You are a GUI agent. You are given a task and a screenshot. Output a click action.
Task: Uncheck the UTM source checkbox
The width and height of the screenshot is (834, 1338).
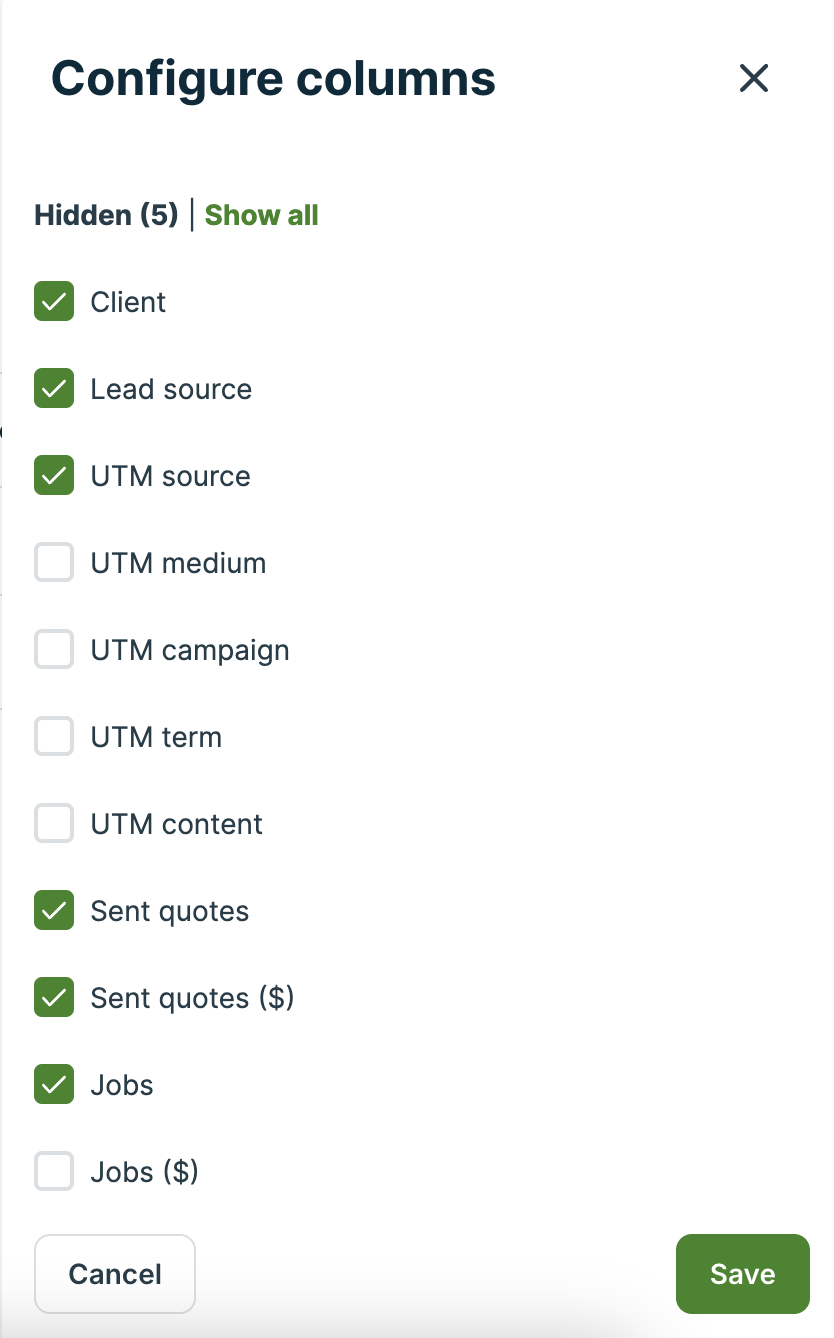[x=54, y=476]
